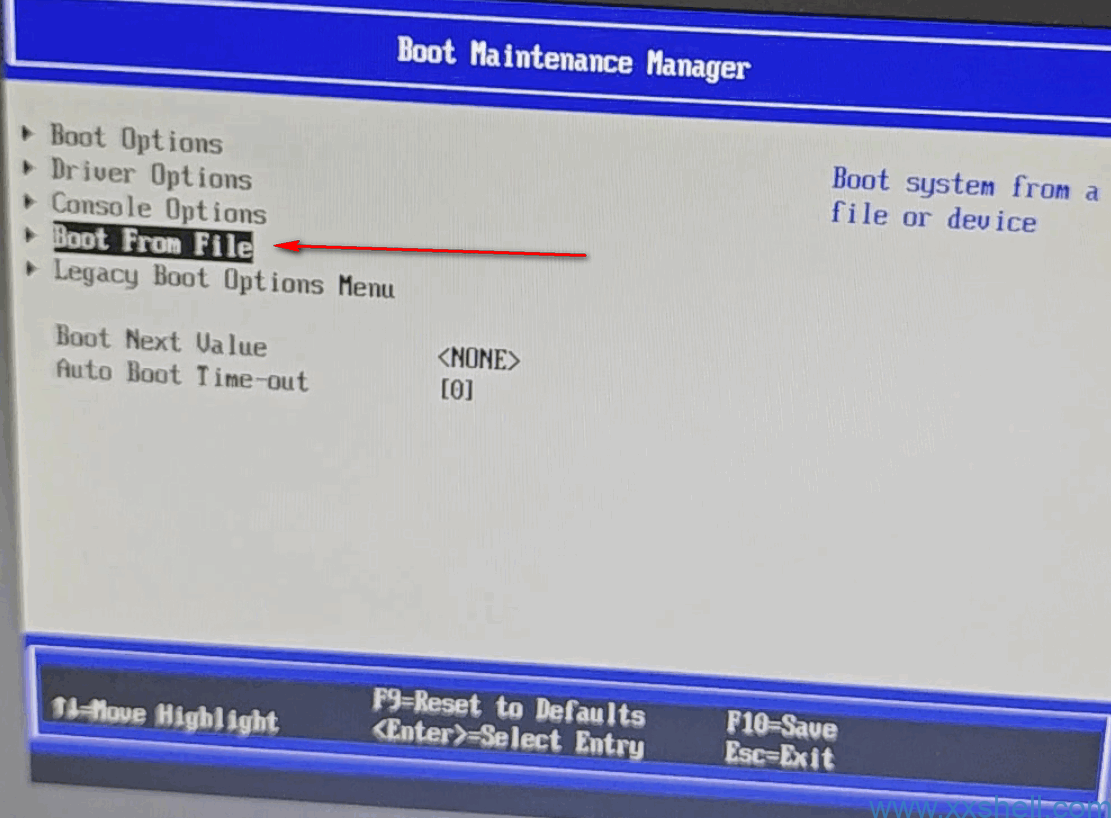Click the triangle arrow beside Driver Options
Viewport: 1111px width, 818px height.
(x=29, y=166)
